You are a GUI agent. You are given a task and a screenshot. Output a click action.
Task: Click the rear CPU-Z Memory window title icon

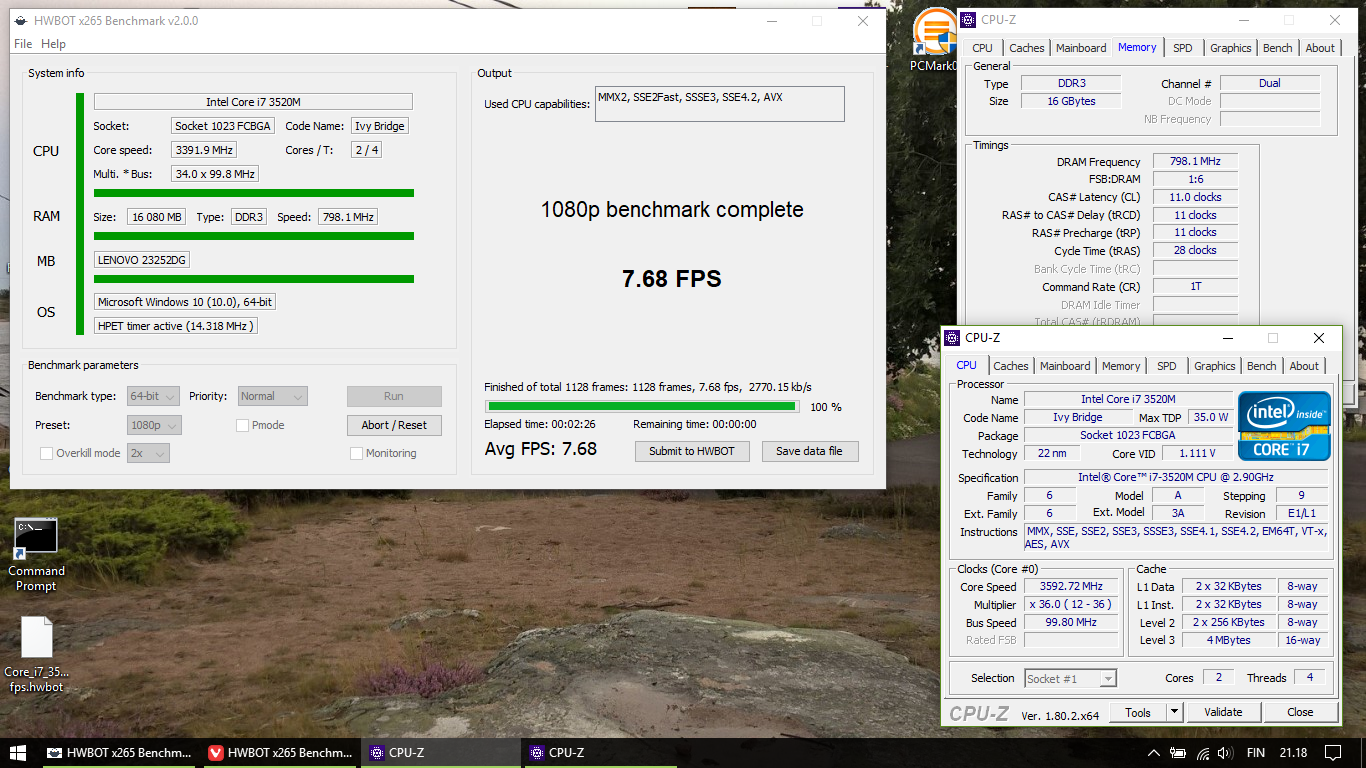click(x=970, y=19)
